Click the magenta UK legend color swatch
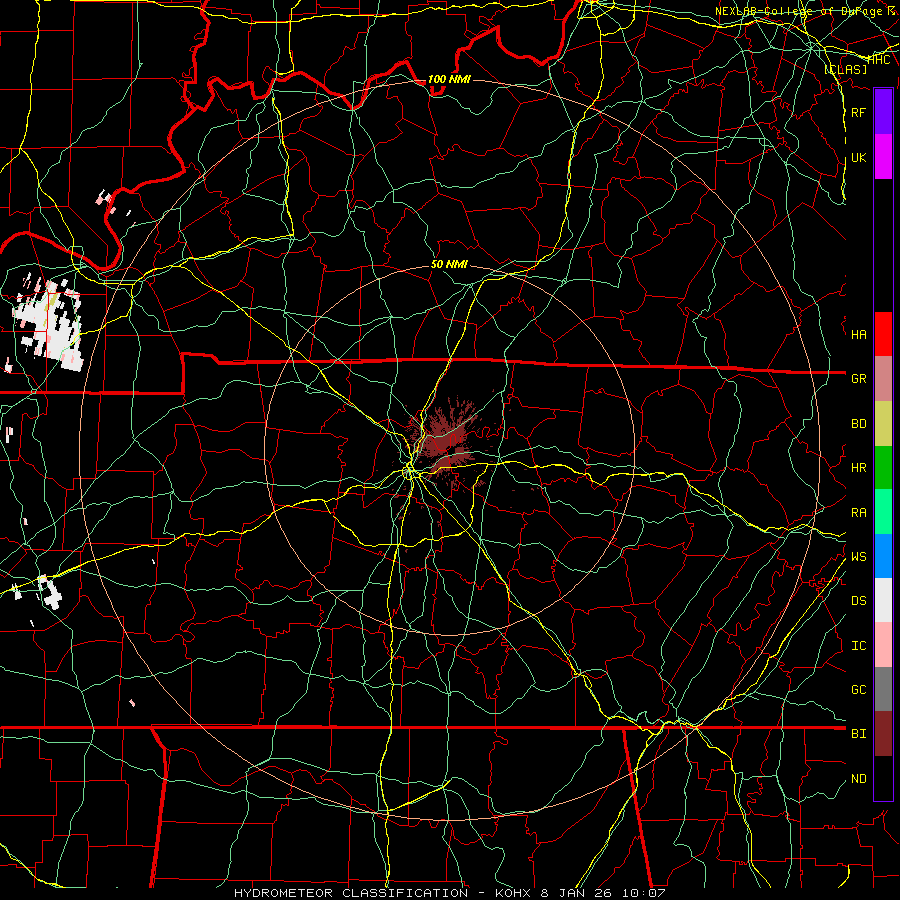This screenshot has height=900, width=900. (883, 157)
